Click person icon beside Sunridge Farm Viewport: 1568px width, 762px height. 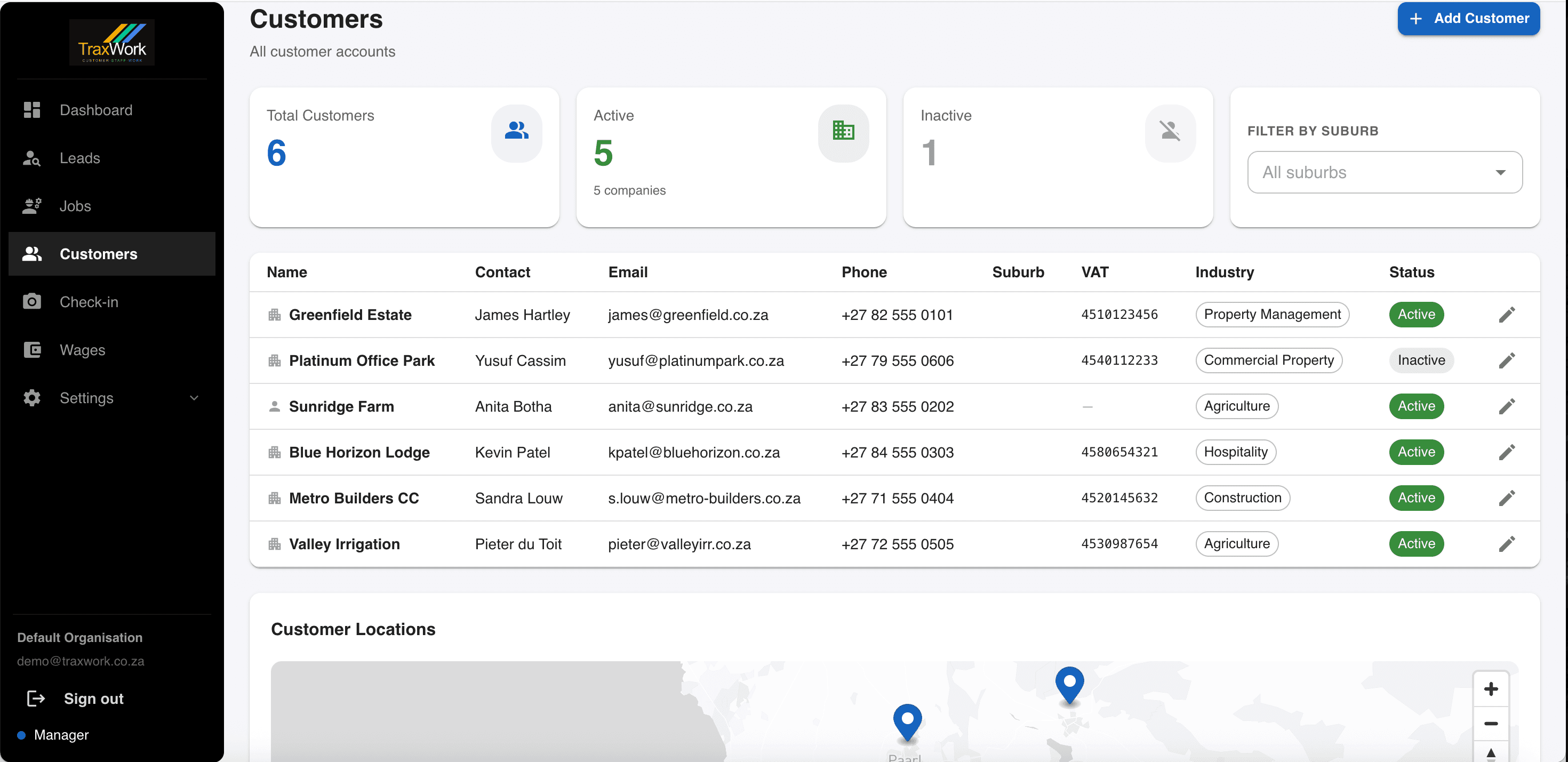coord(275,406)
